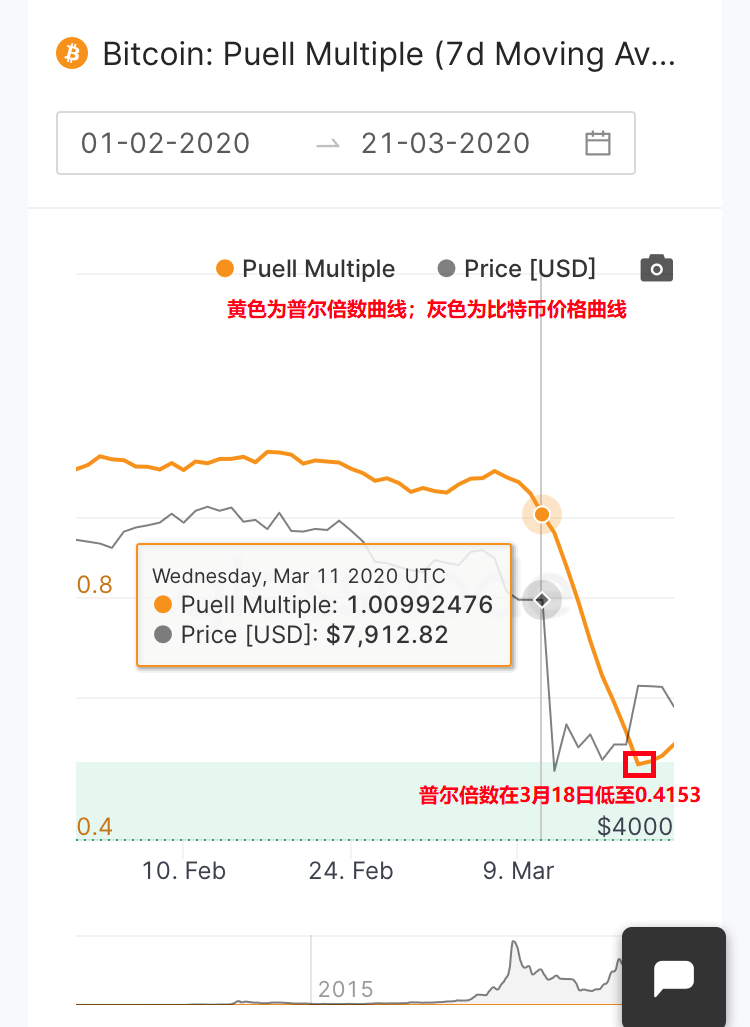Click the 10. Feb x-axis label

pyautogui.click(x=184, y=871)
